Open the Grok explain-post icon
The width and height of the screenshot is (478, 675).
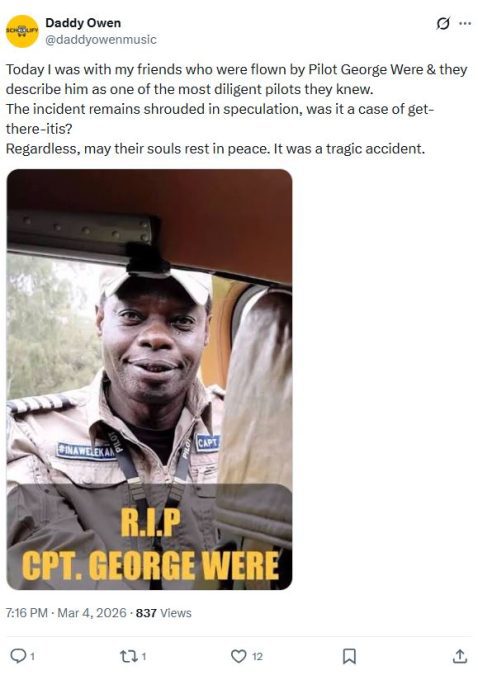[443, 24]
